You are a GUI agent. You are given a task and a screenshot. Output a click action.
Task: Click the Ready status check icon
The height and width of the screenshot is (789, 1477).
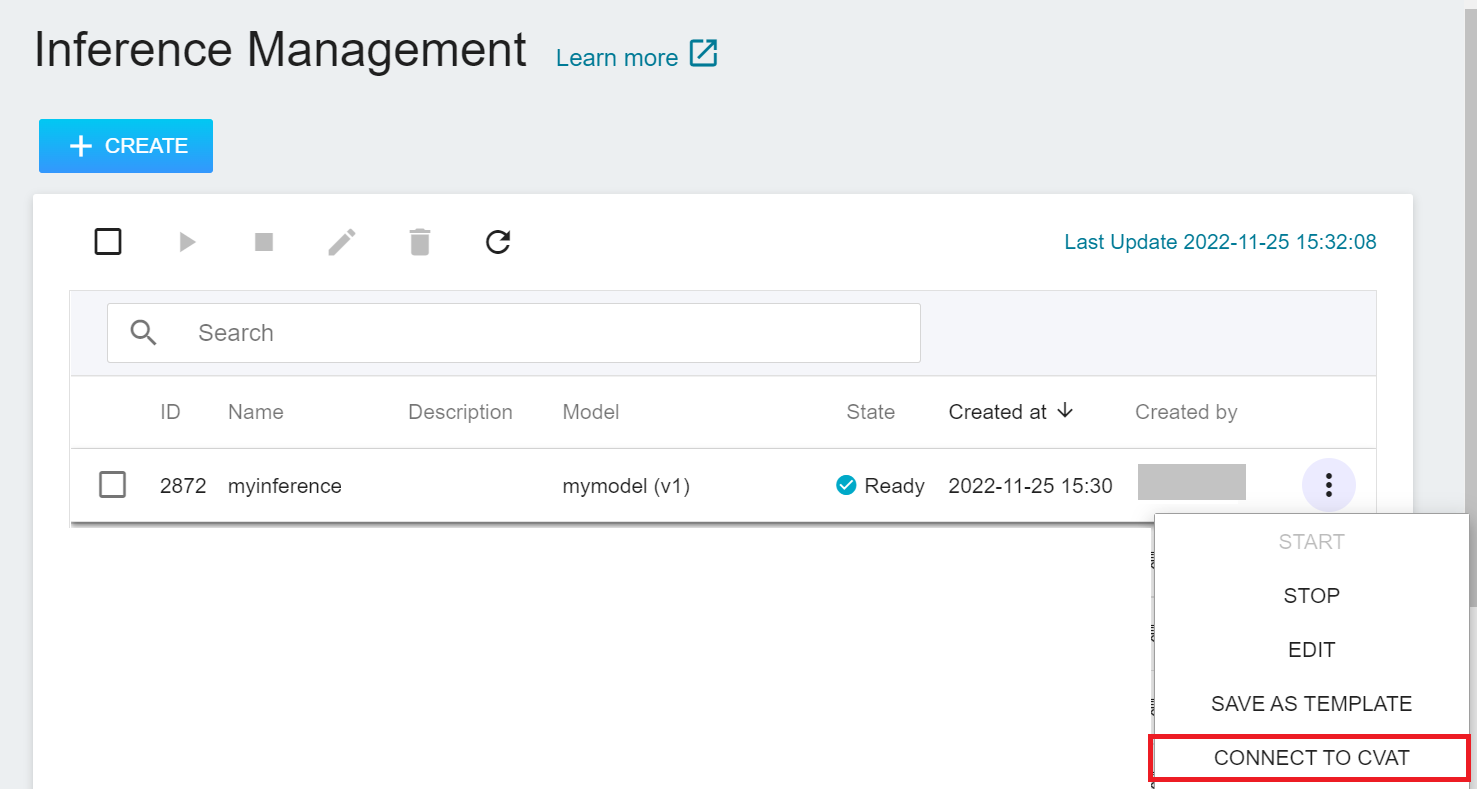coord(846,486)
